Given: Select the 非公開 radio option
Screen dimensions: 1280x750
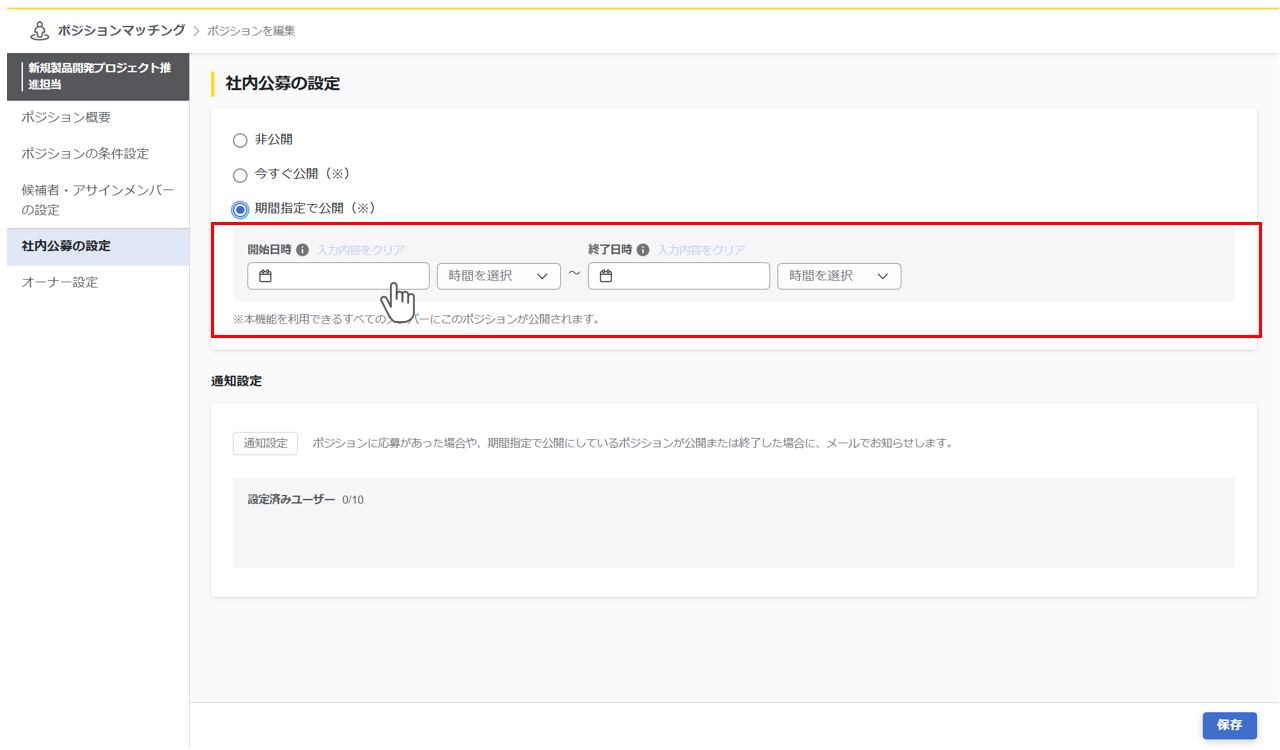Looking at the screenshot, I should 240,140.
